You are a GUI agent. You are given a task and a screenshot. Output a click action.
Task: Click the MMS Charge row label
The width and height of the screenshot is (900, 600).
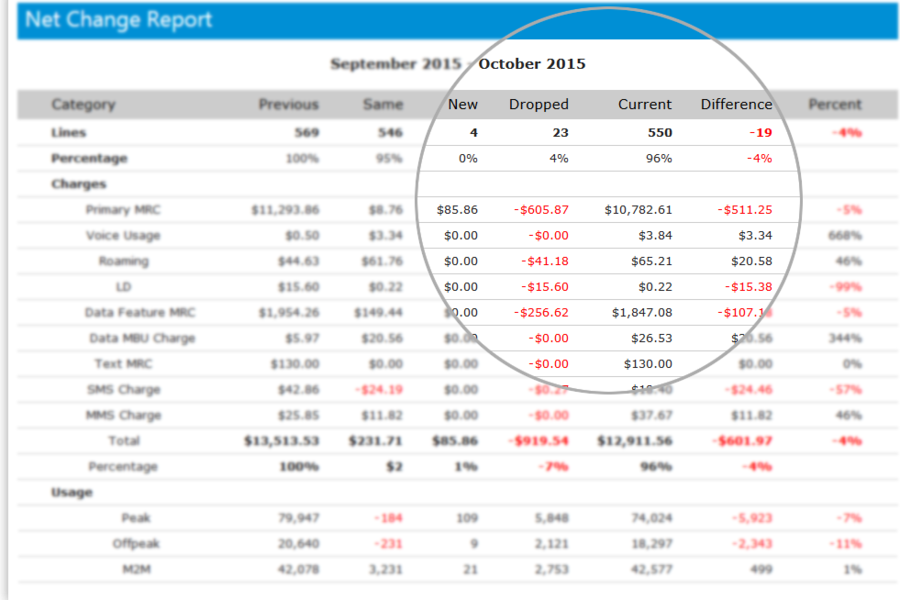coord(123,415)
